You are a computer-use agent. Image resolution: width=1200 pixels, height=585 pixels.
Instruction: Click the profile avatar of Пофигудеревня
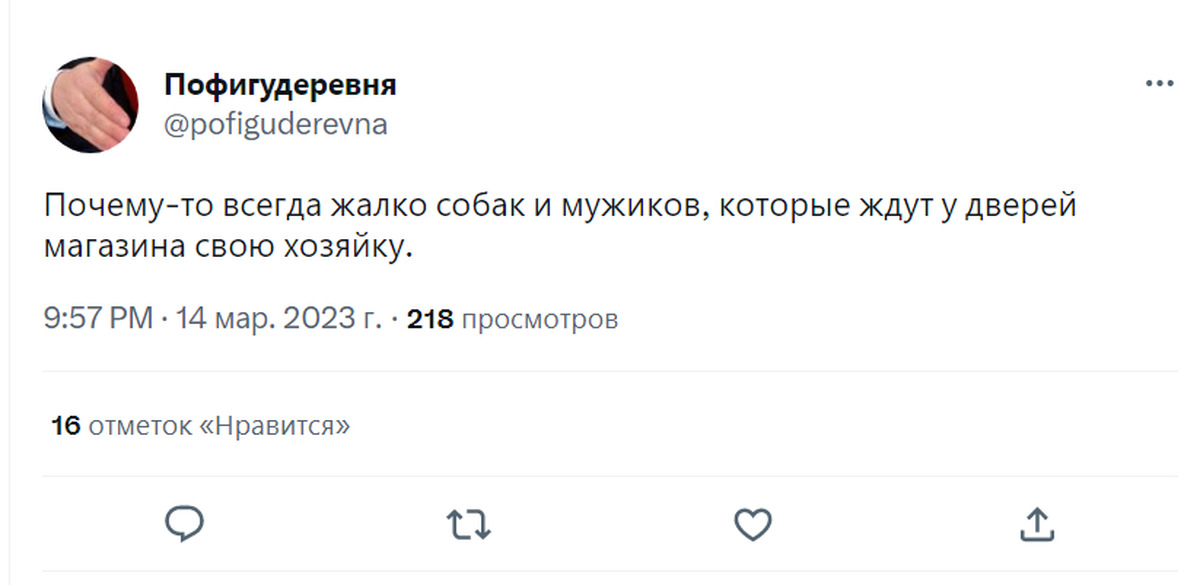90,105
